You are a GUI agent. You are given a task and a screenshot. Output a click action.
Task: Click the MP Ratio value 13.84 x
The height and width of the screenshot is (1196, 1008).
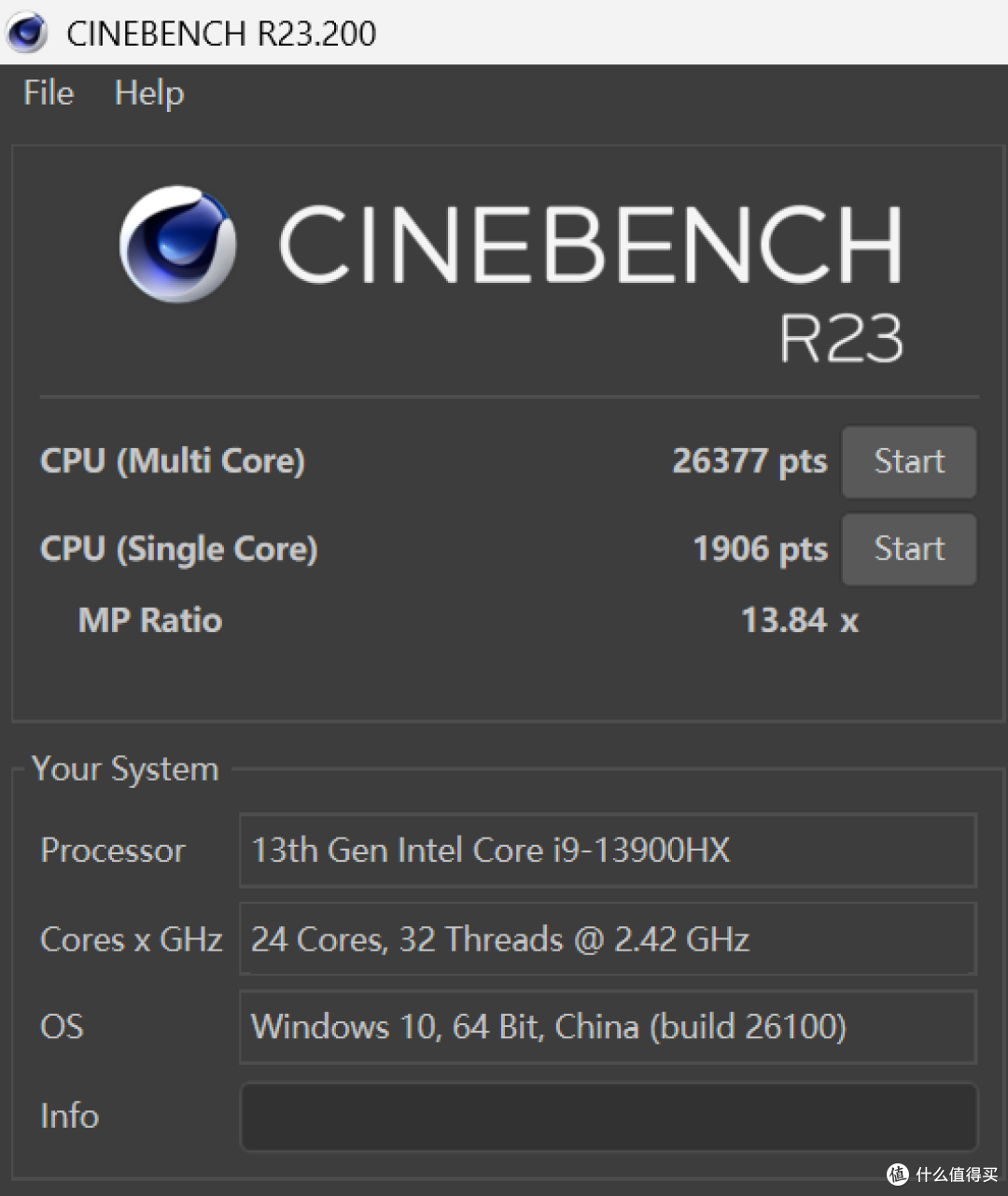(799, 620)
